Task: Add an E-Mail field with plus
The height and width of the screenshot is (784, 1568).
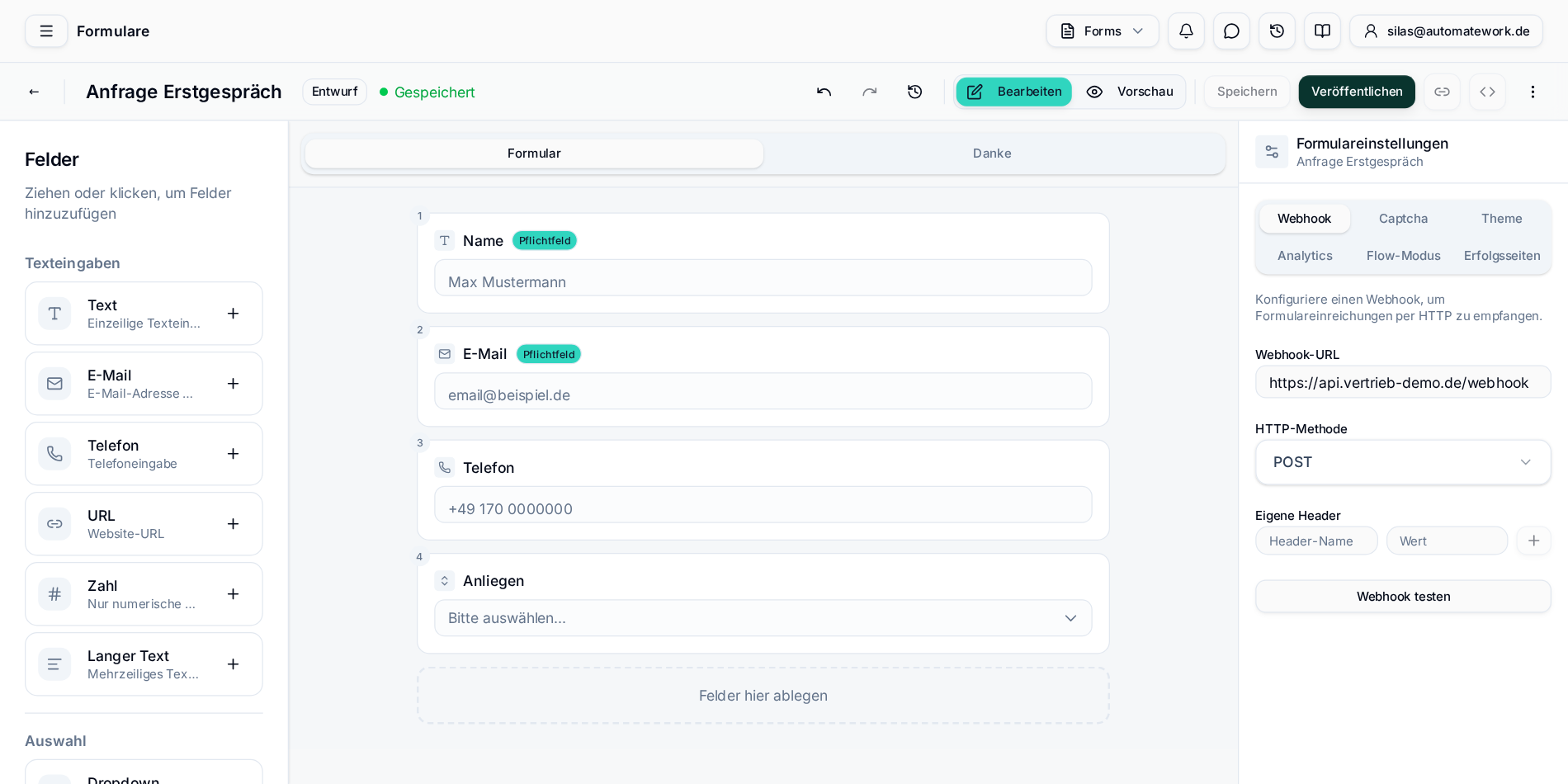Action: (x=234, y=384)
